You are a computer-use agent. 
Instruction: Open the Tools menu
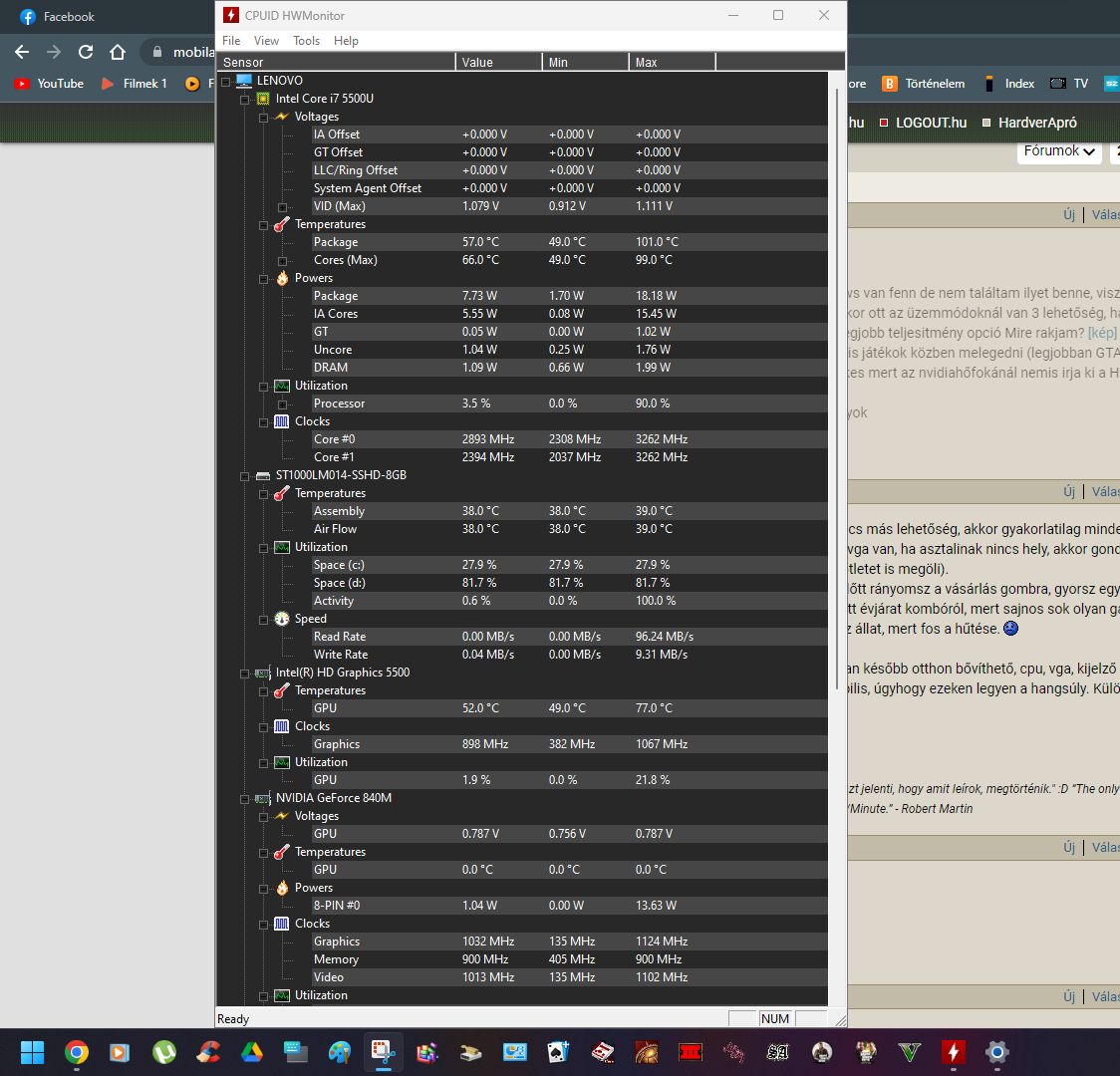coord(307,41)
